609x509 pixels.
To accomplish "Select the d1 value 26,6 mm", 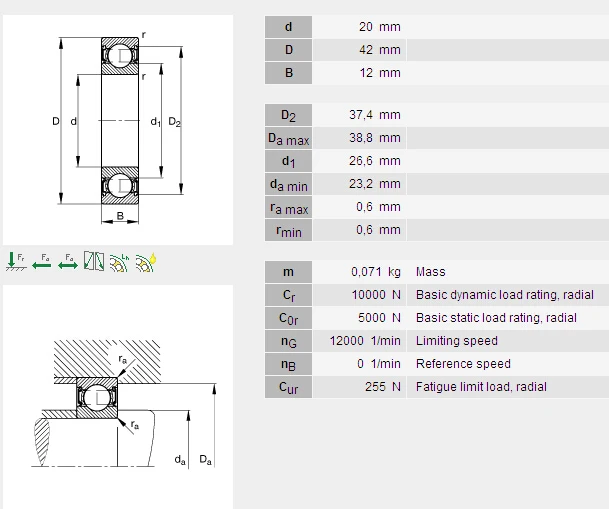I will [x=379, y=161].
